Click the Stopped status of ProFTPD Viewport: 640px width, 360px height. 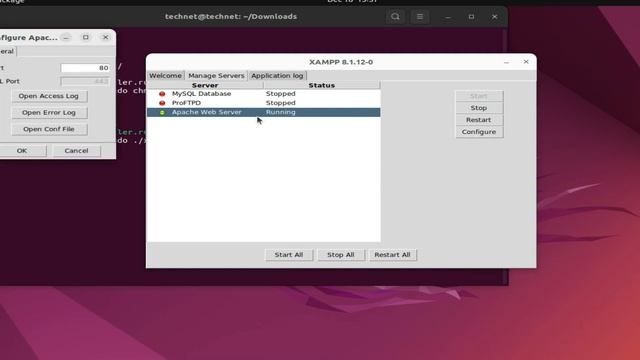click(280, 103)
